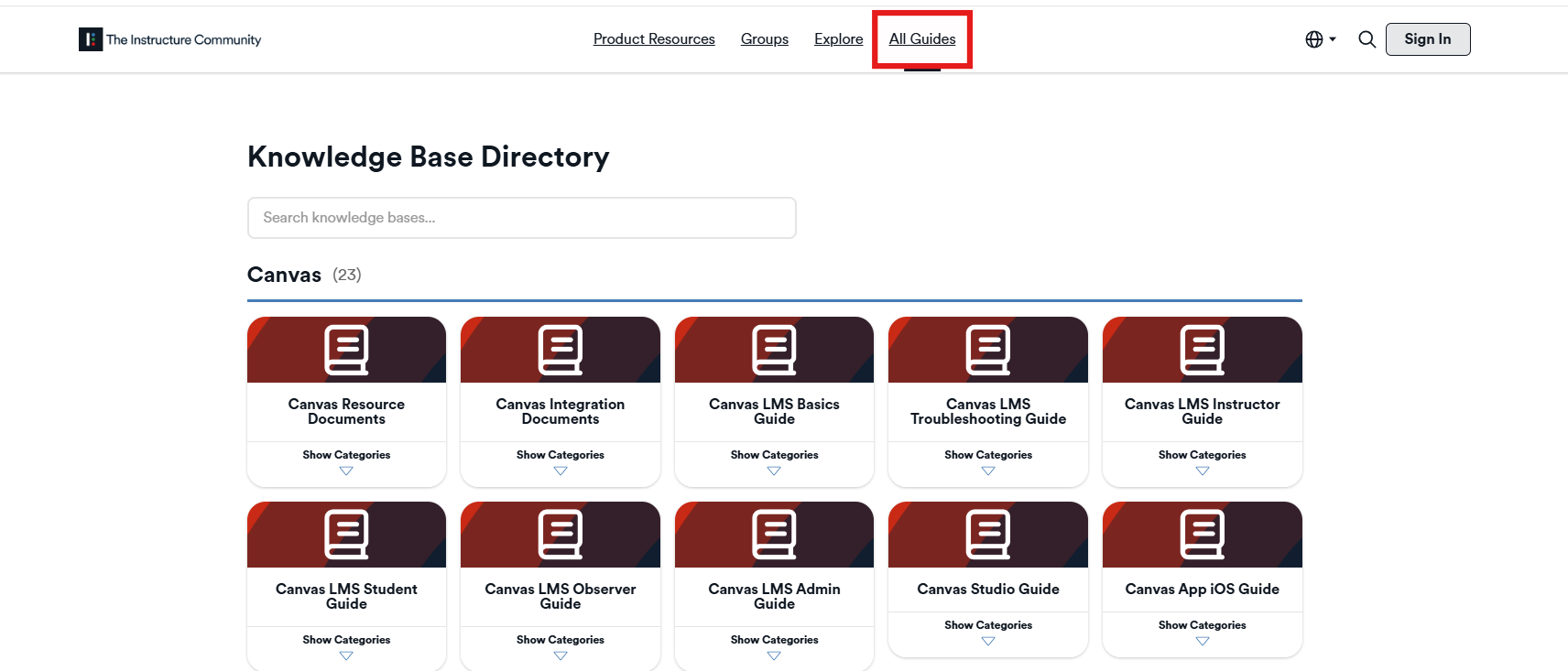
Task: Open the Groups navigation item
Action: 765,39
